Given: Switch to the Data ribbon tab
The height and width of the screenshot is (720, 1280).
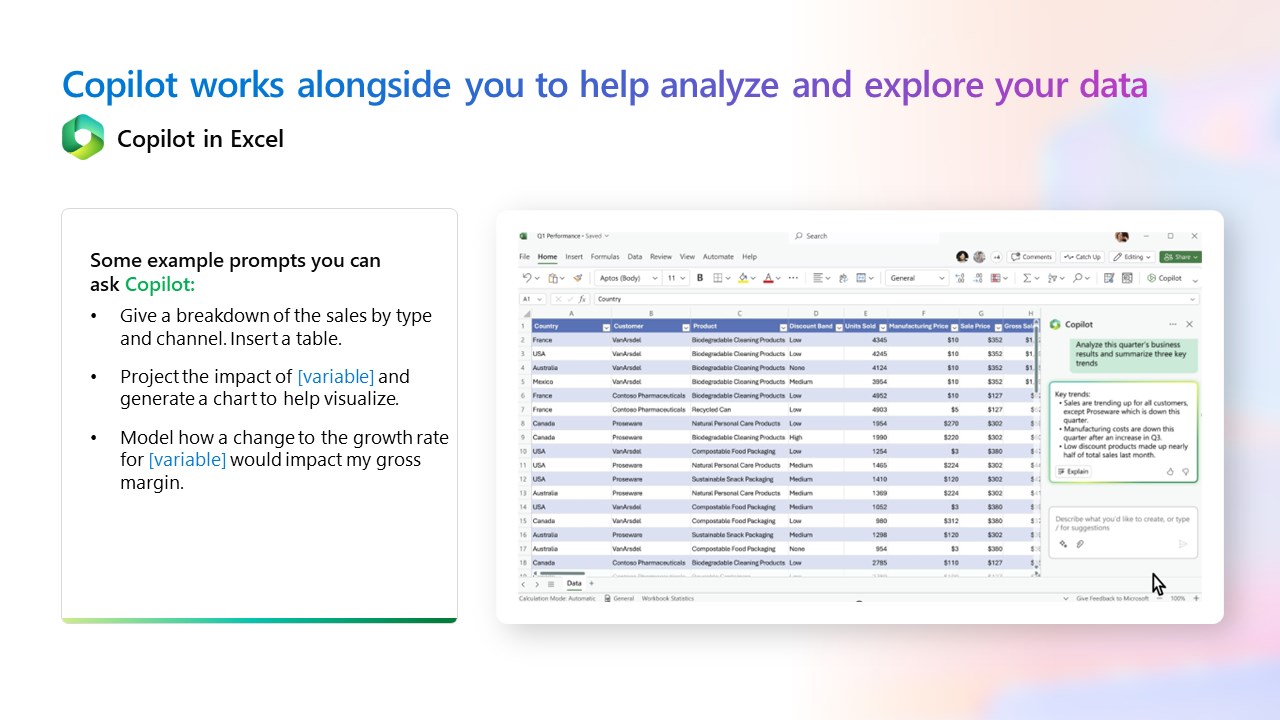Looking at the screenshot, I should (x=635, y=257).
